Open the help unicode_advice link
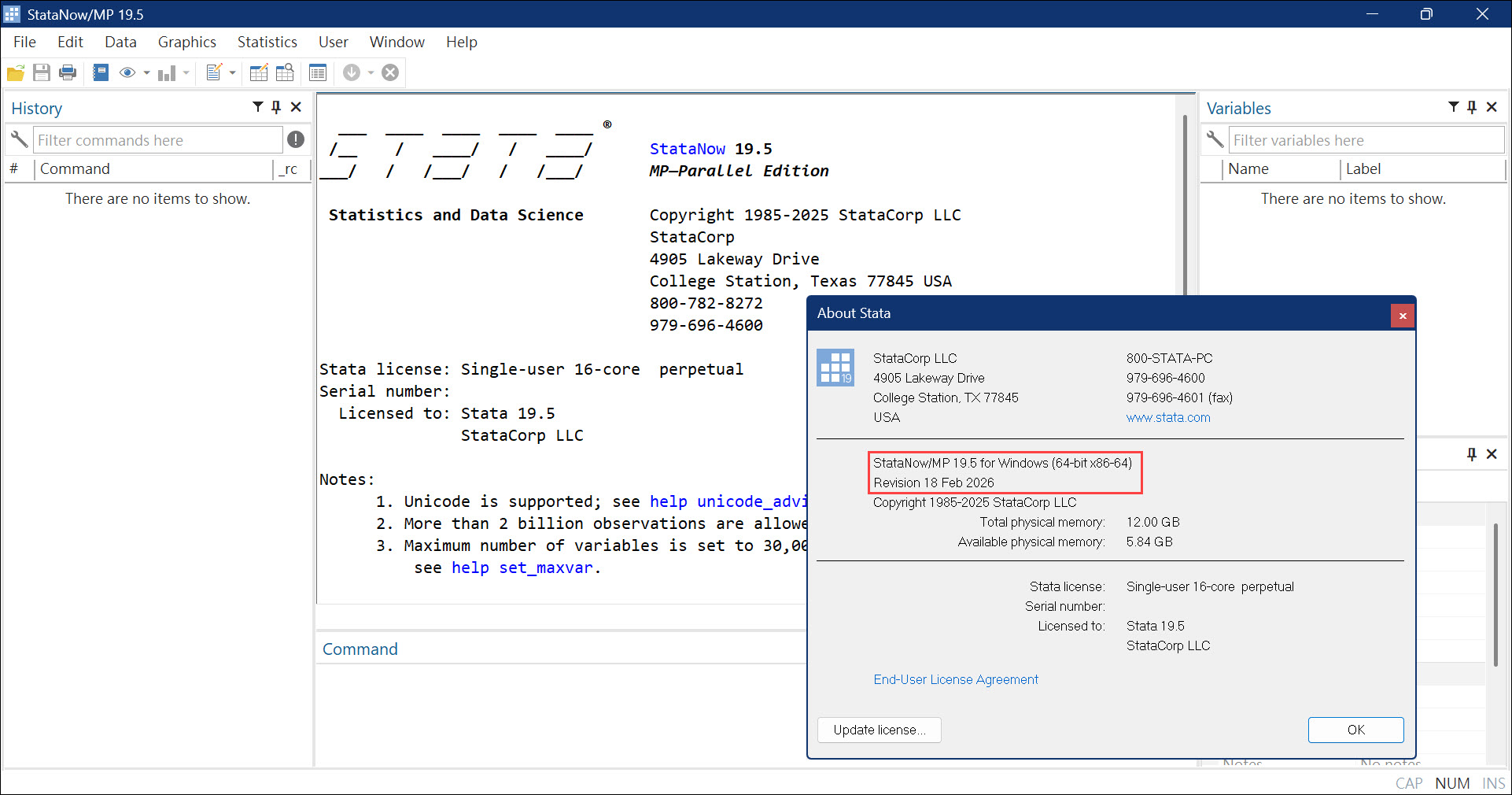This screenshot has width=1512, height=795. click(x=728, y=501)
